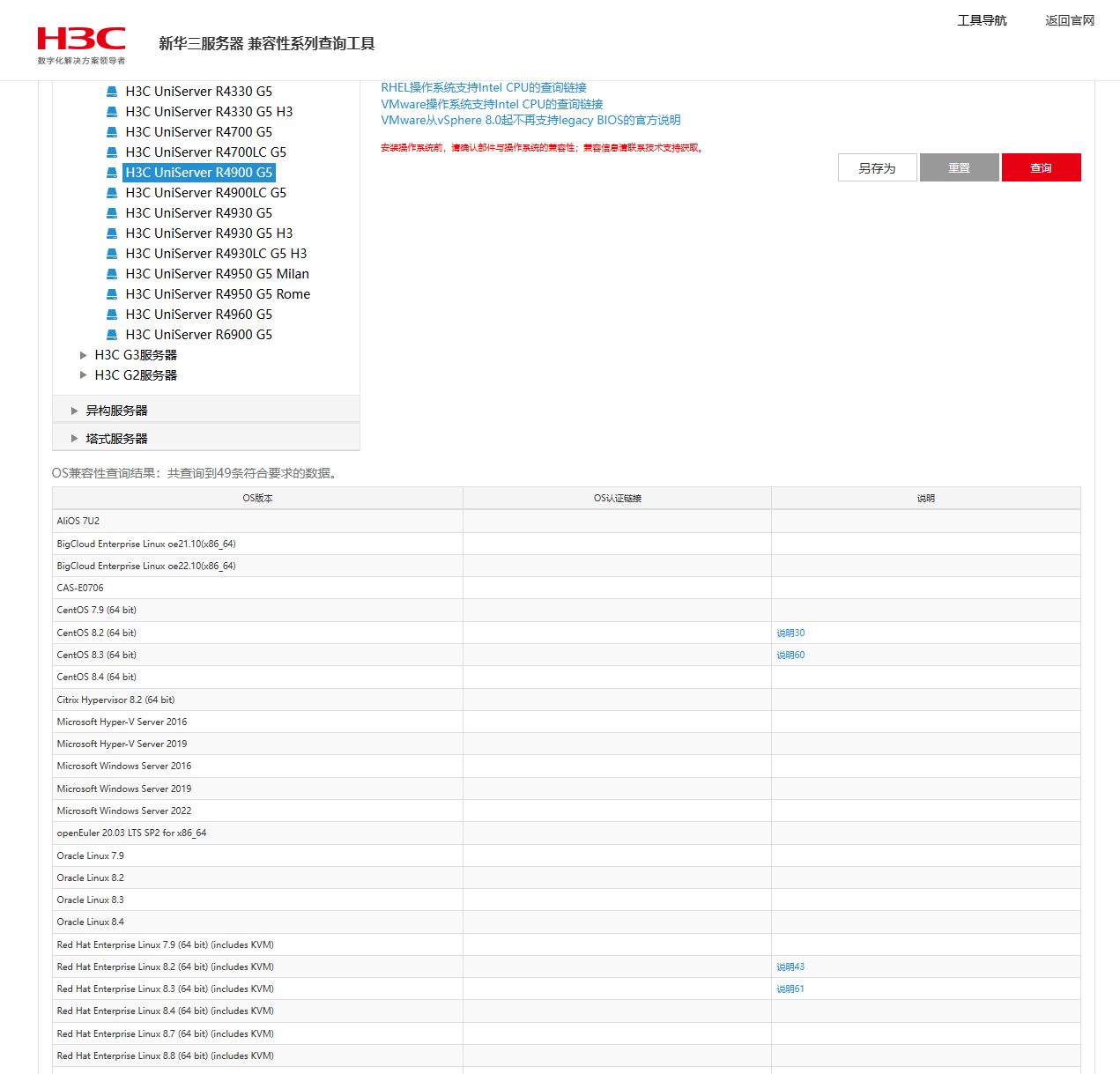Select H3C UniServer R4900LC G5 tree item
1120x1074 pixels.
pyautogui.click(x=206, y=193)
